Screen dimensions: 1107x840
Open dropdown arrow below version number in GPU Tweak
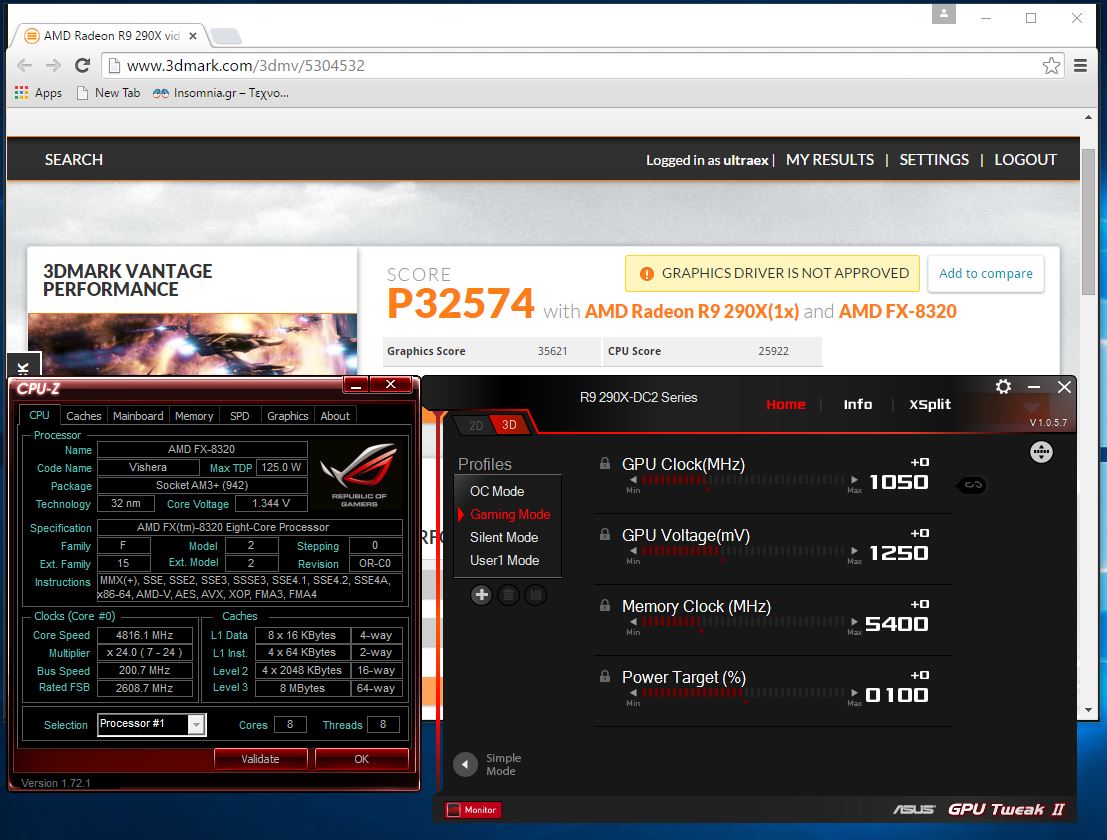1031,408
